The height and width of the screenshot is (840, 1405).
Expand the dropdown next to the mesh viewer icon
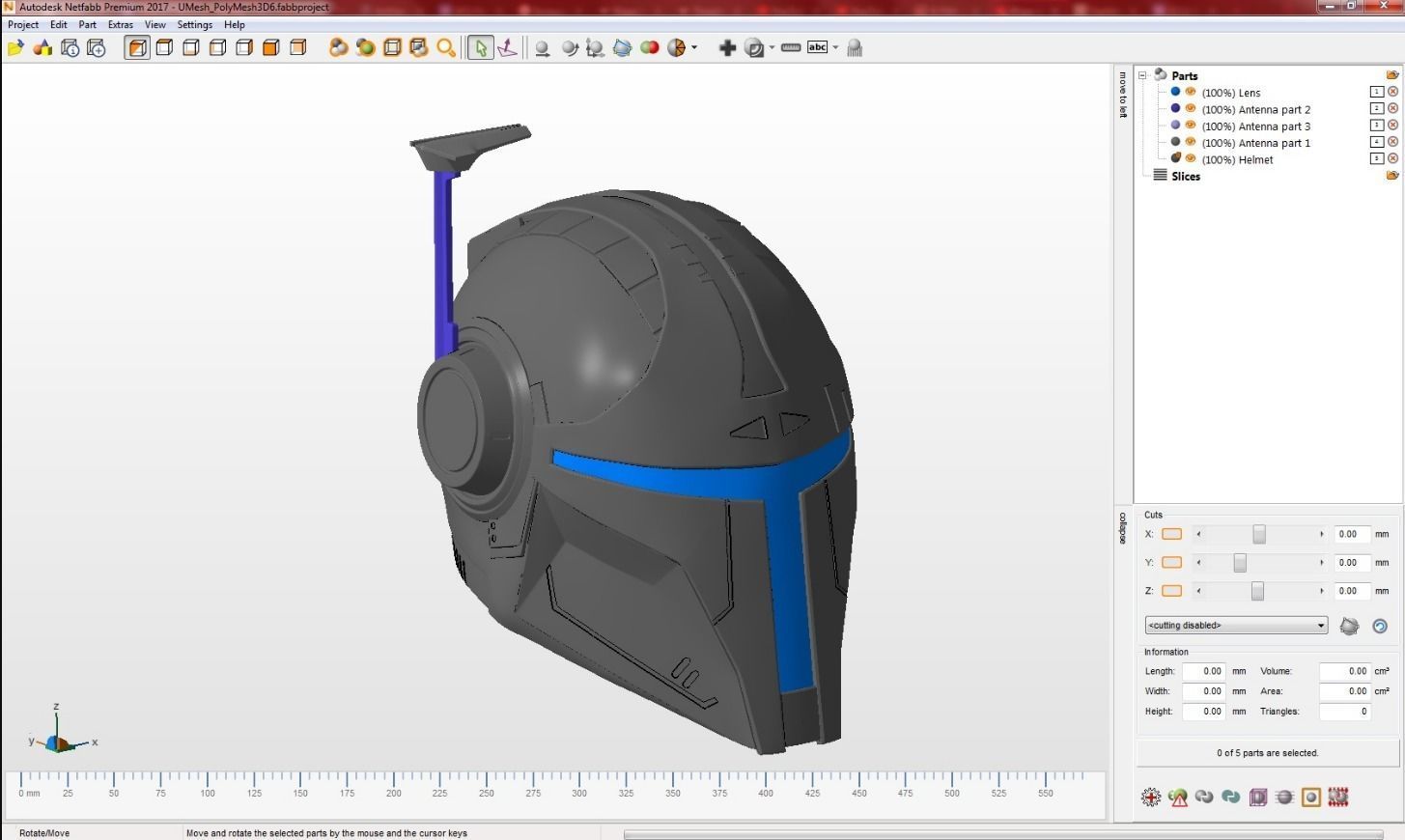772,47
